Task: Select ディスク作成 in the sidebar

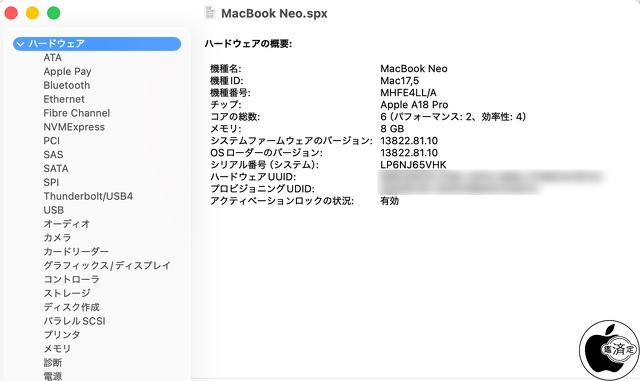Action: (x=71, y=307)
